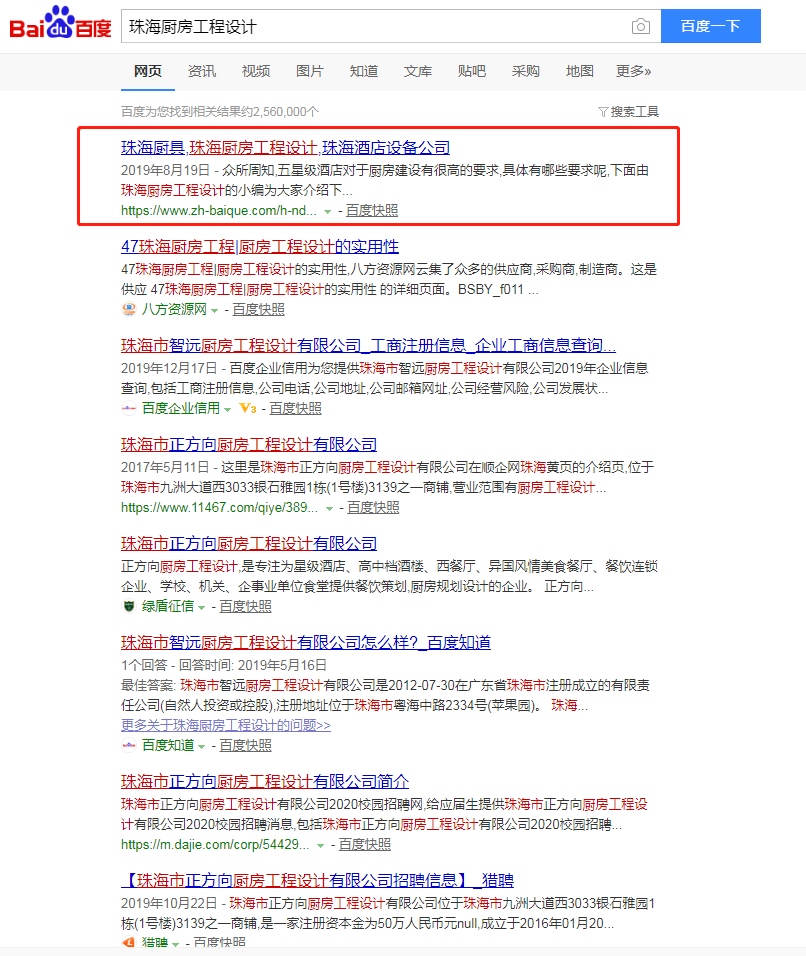Open 百度快照 for zh-baique.com result

372,210
